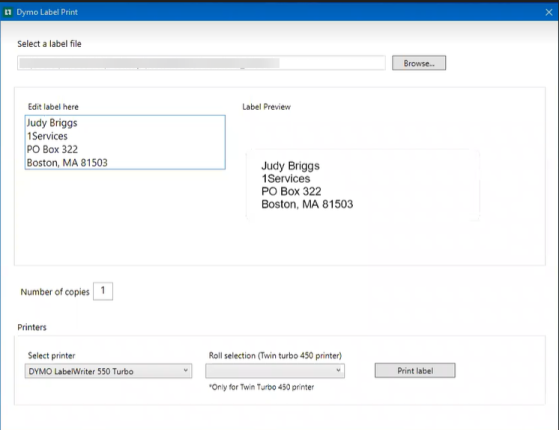Click '1Services' line in edit box
559x430 pixels.
47,136
